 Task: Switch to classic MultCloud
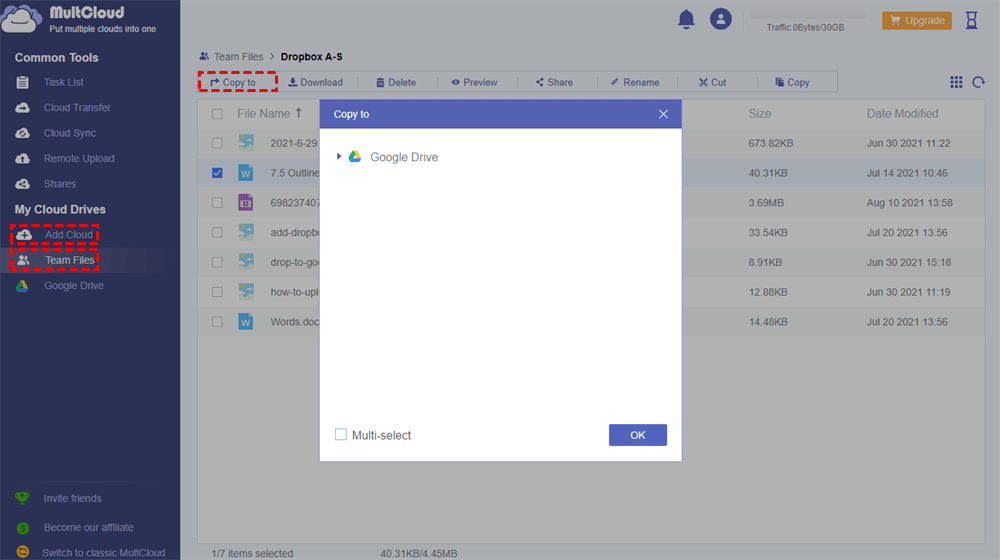pyautogui.click(x=103, y=553)
